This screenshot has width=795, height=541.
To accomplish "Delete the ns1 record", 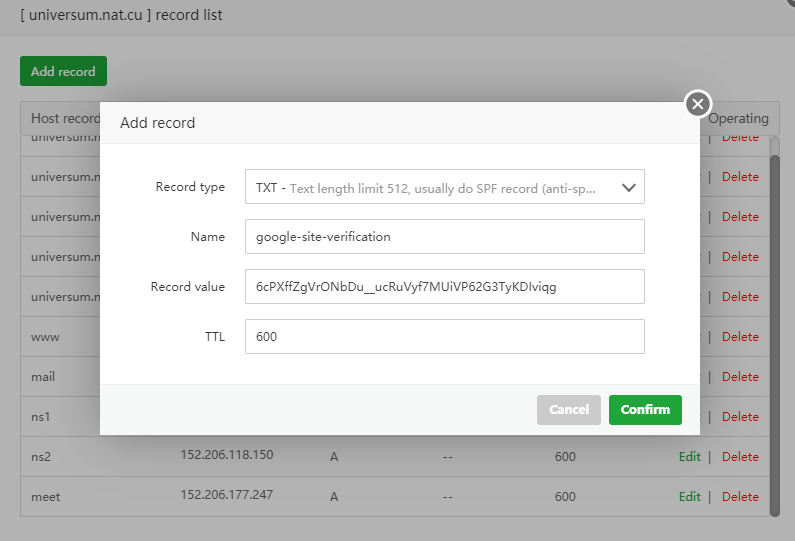I will point(740,416).
